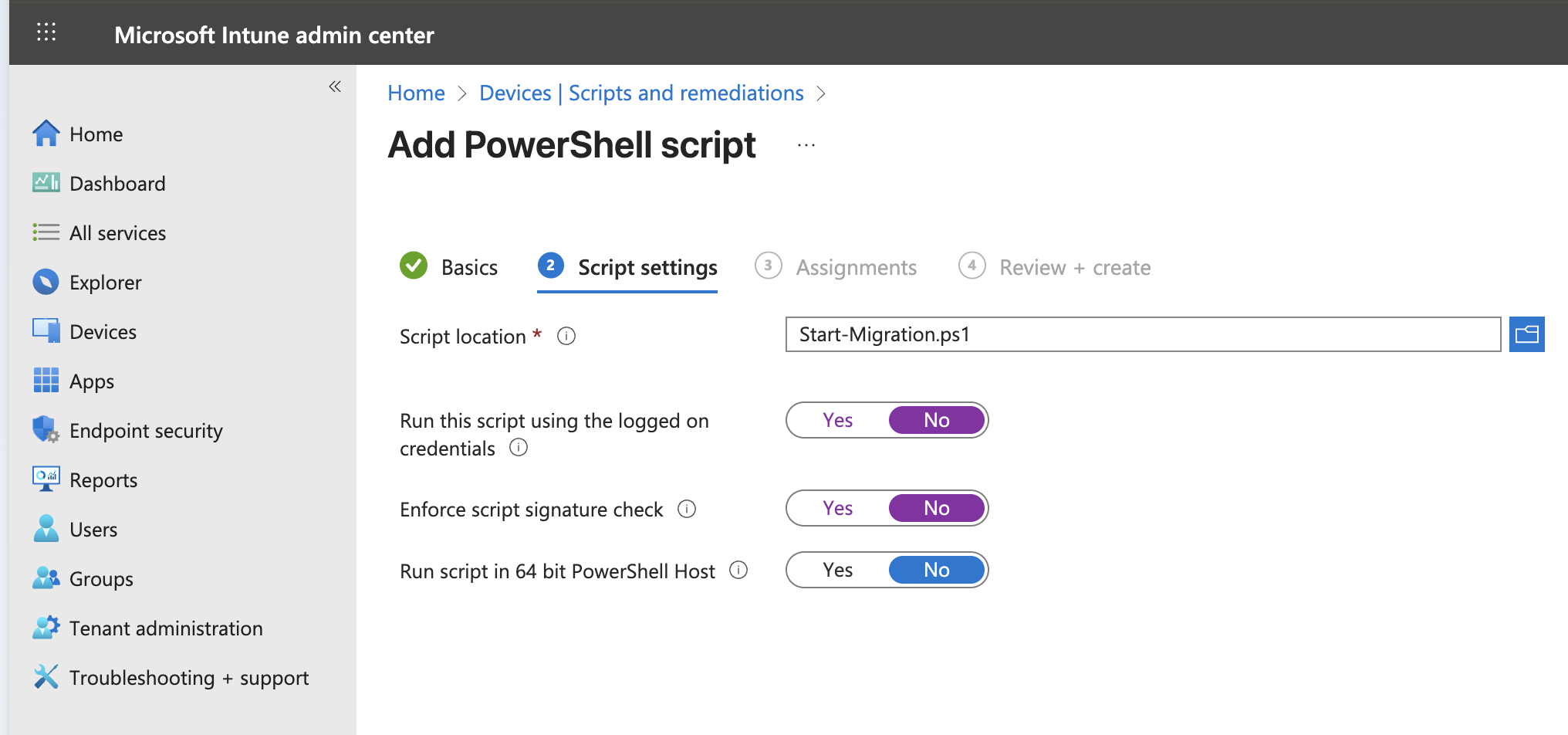The height and width of the screenshot is (735, 1568).
Task: Open the Dashboard from the sidebar
Action: [x=117, y=183]
